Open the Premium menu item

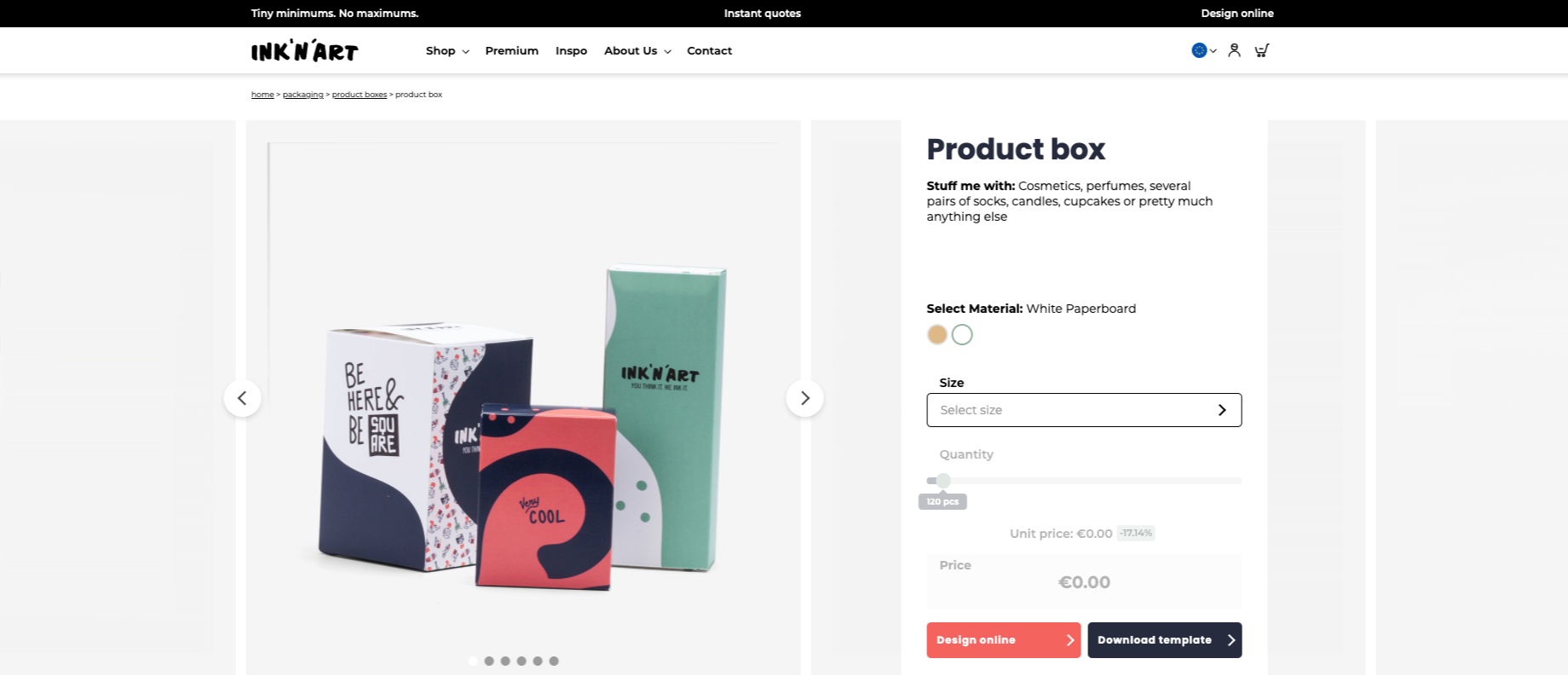(x=511, y=51)
